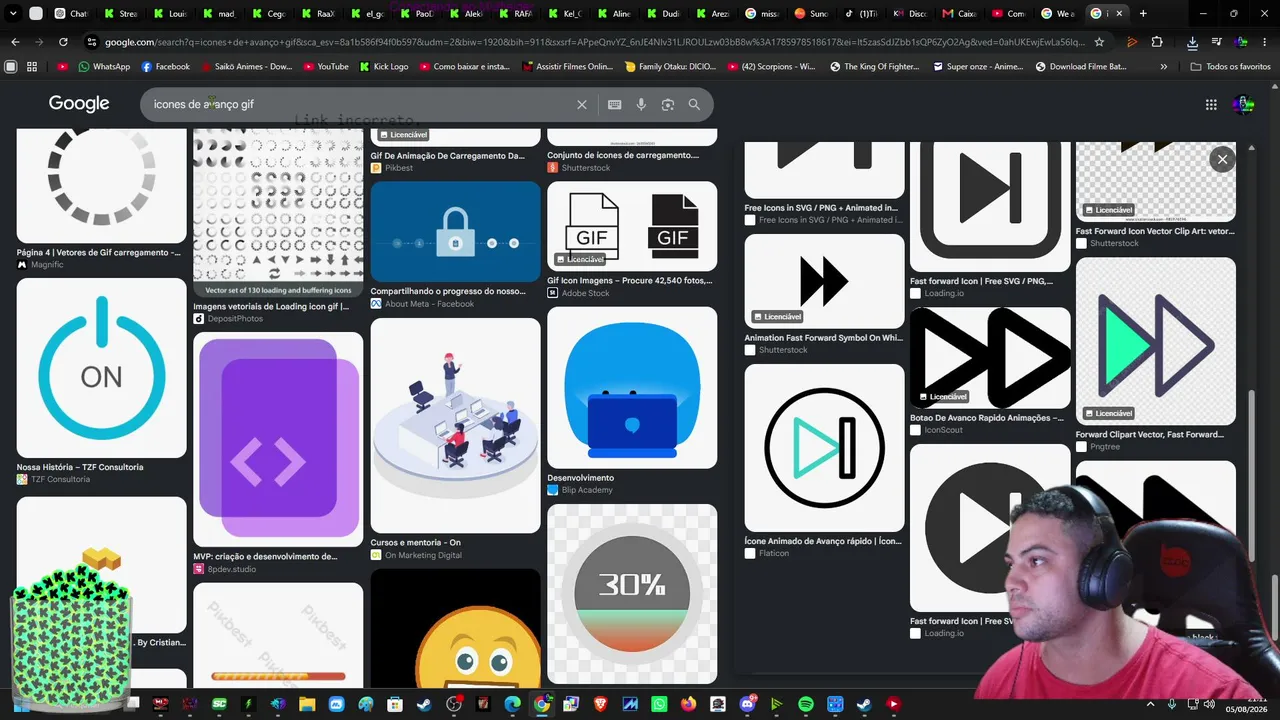Viewport: 1280px width, 720px height.
Task: Open the isometric office meeting image
Action: coord(455,425)
